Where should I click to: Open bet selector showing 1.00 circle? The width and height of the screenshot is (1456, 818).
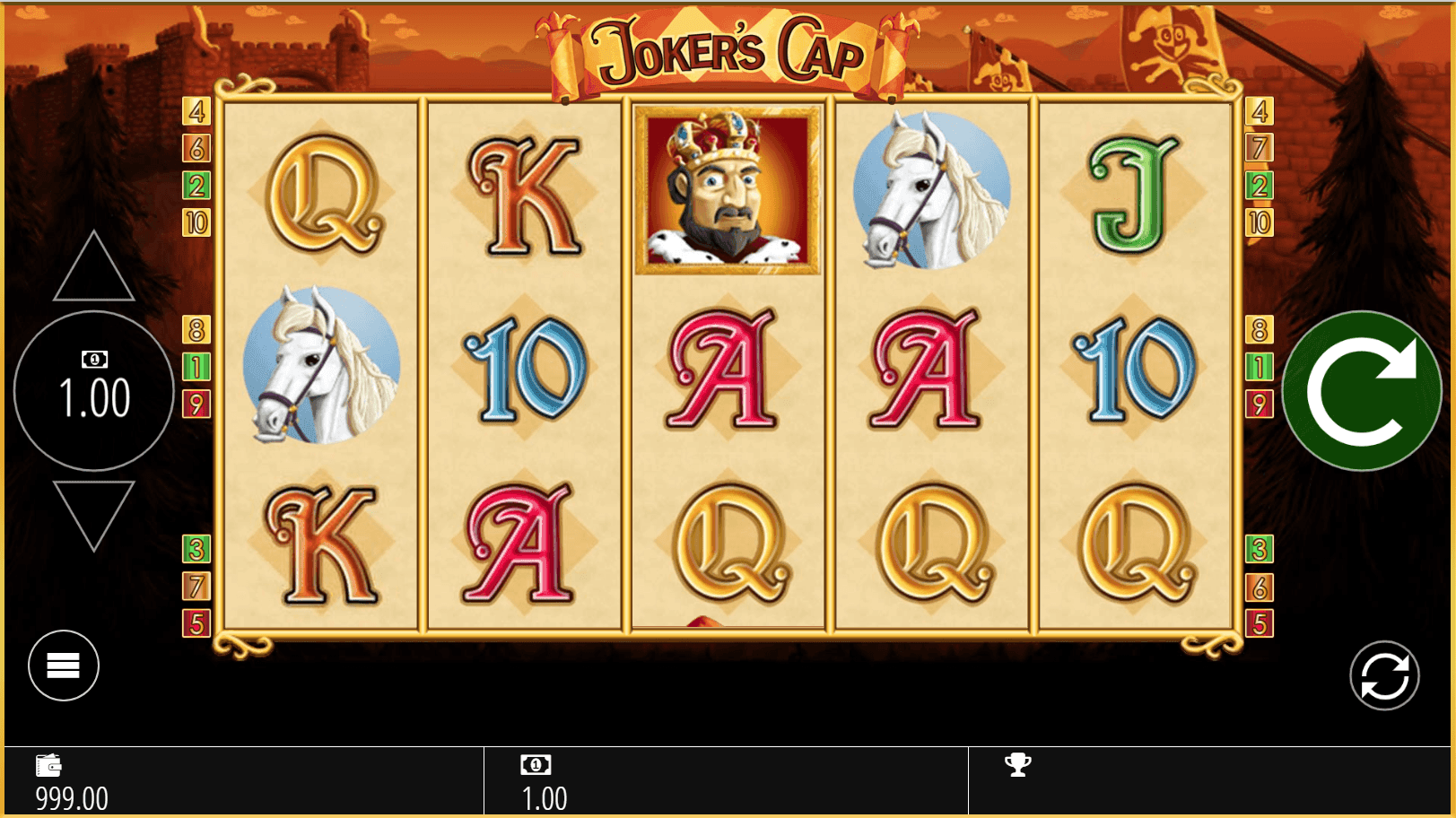[x=94, y=391]
